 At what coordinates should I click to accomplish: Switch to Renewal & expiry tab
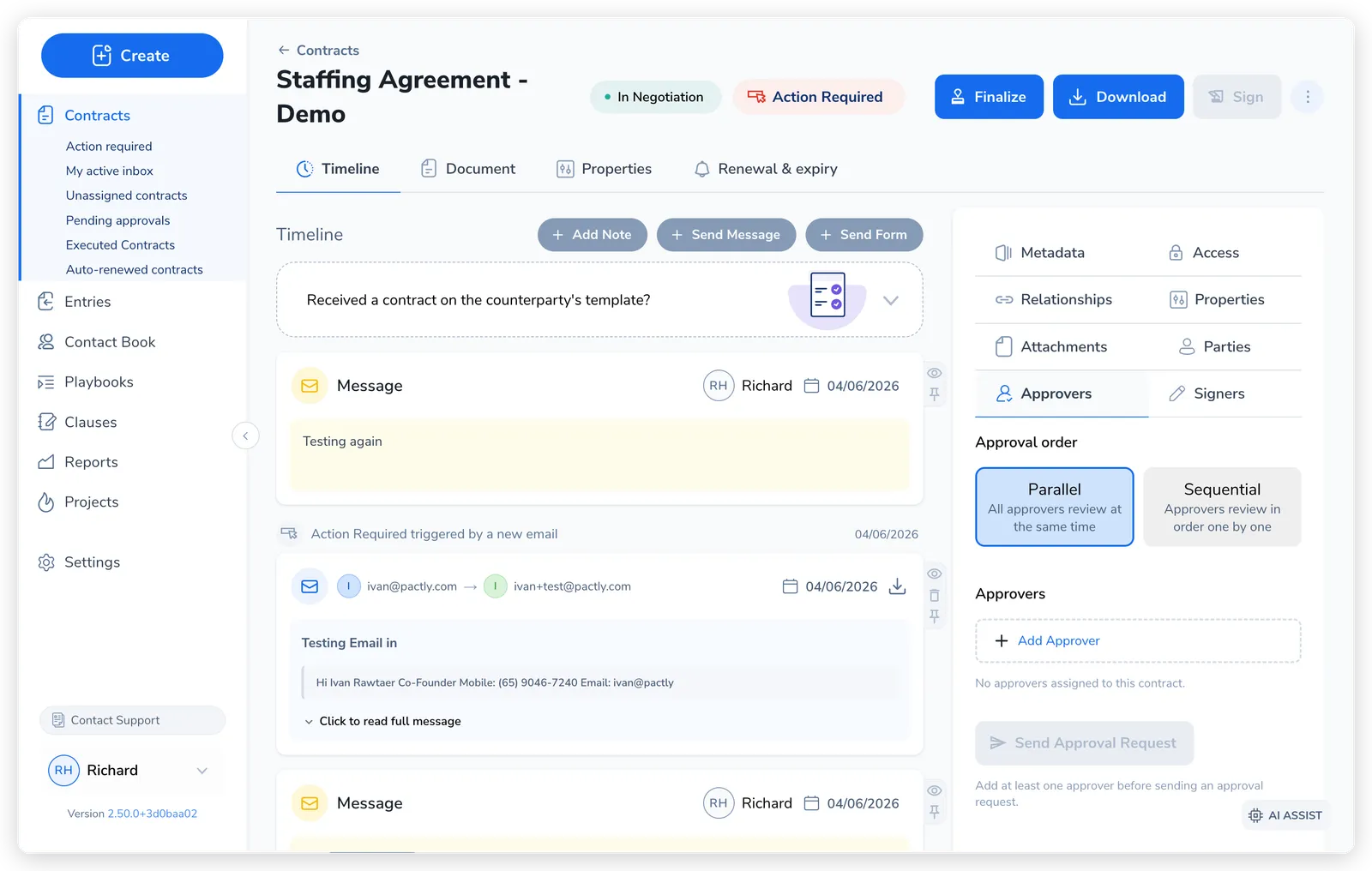coord(766,170)
